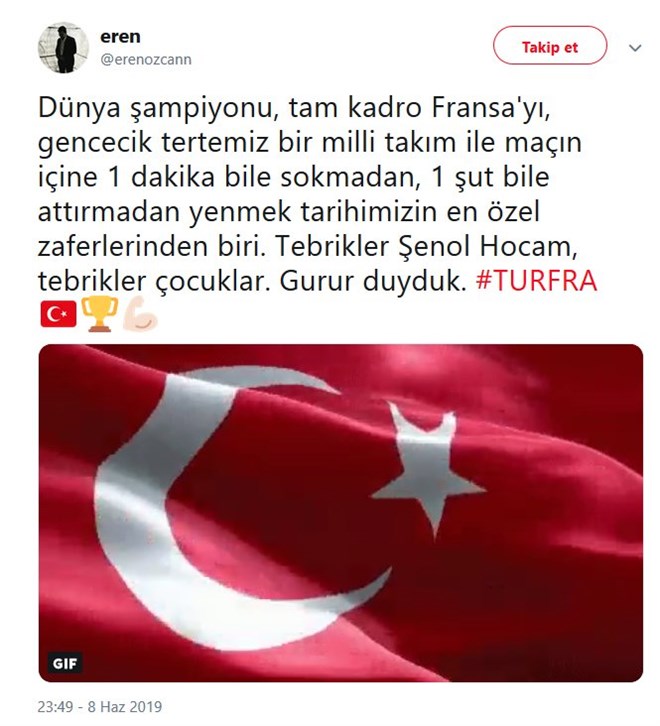Play the Turkish flag GIF
The width and height of the screenshot is (660, 726).
click(341, 513)
